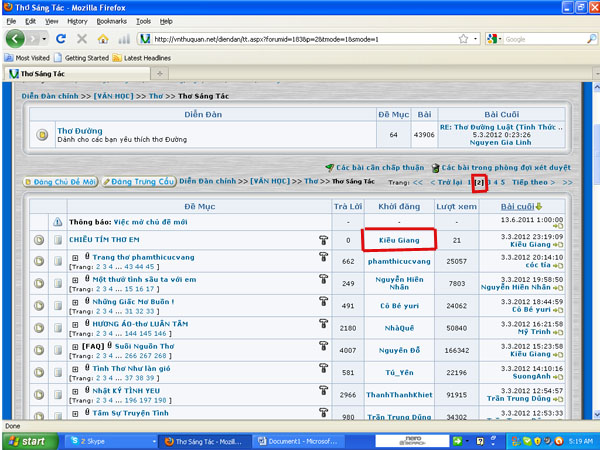The image size is (600, 450).
Task: Open the back-history dropdown arrow
Action: pyautogui.click(x=44, y=39)
